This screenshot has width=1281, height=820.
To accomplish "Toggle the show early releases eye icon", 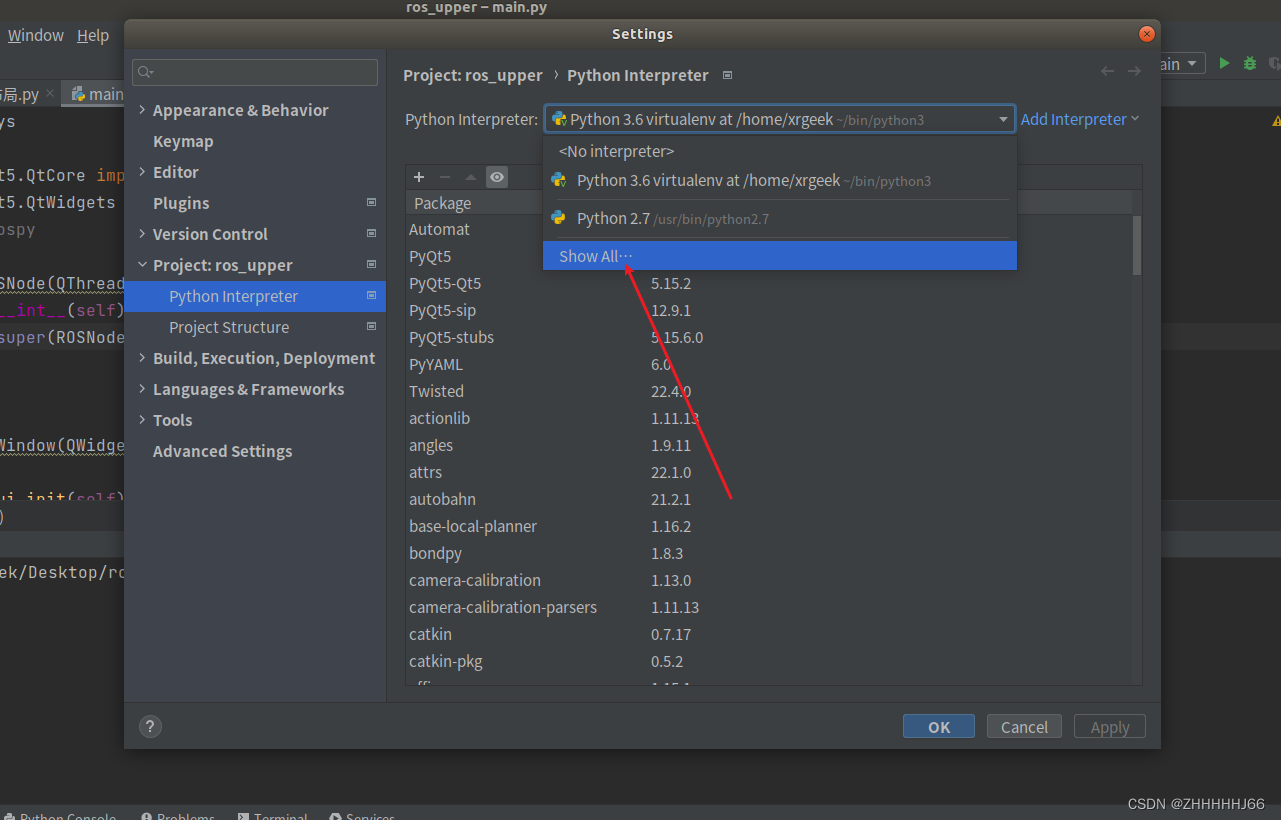I will coord(497,177).
